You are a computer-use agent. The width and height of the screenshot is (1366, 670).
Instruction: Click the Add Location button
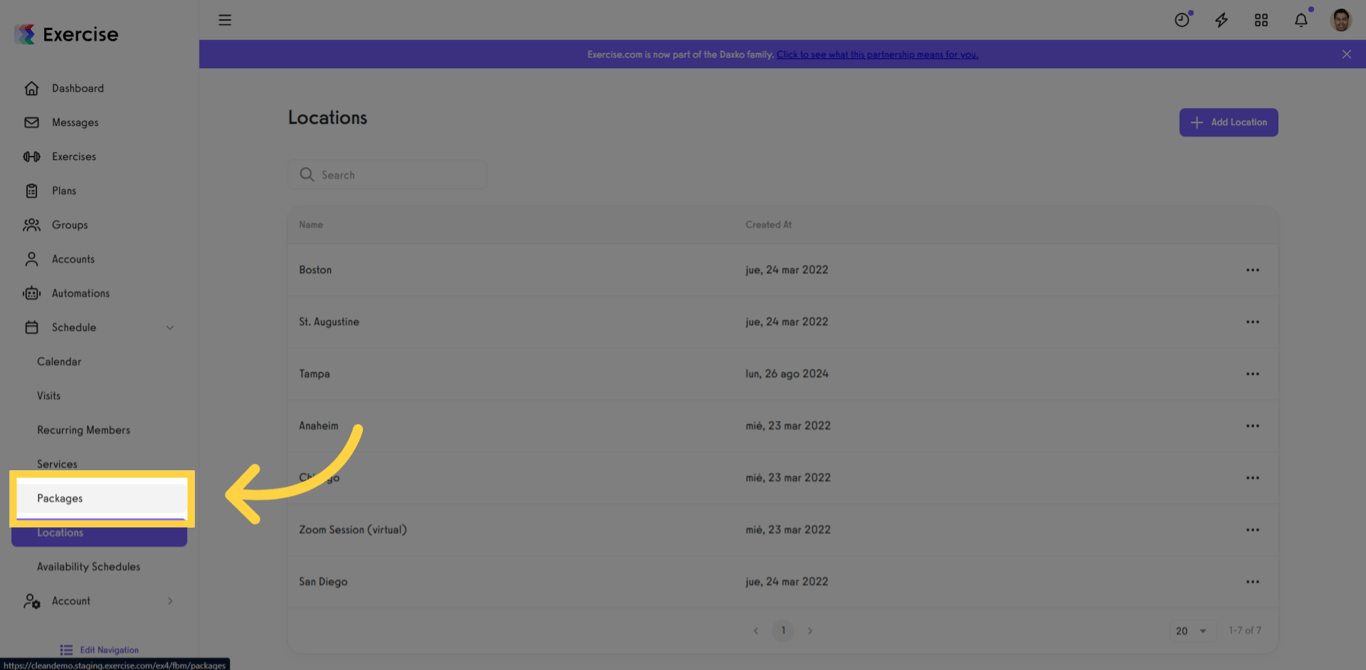point(1228,122)
